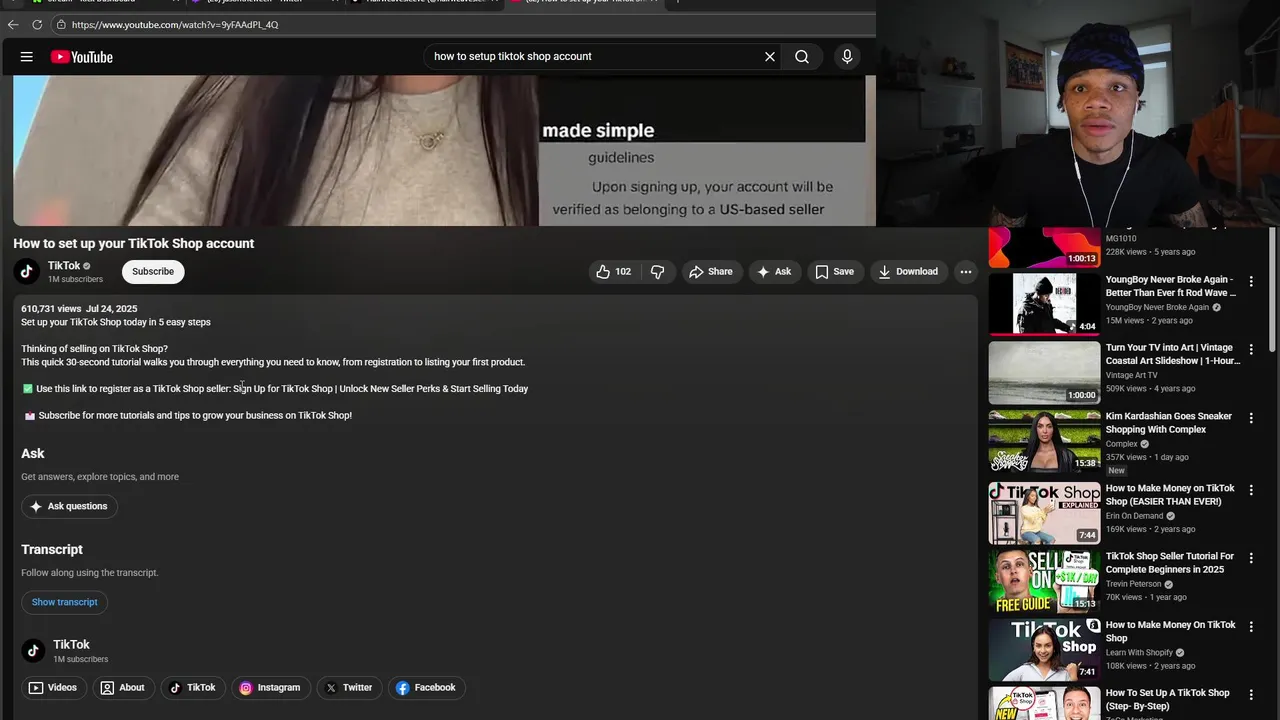Open the channel's Videos tab chip
Viewport: 1280px width, 720px height.
pyautogui.click(x=53, y=688)
